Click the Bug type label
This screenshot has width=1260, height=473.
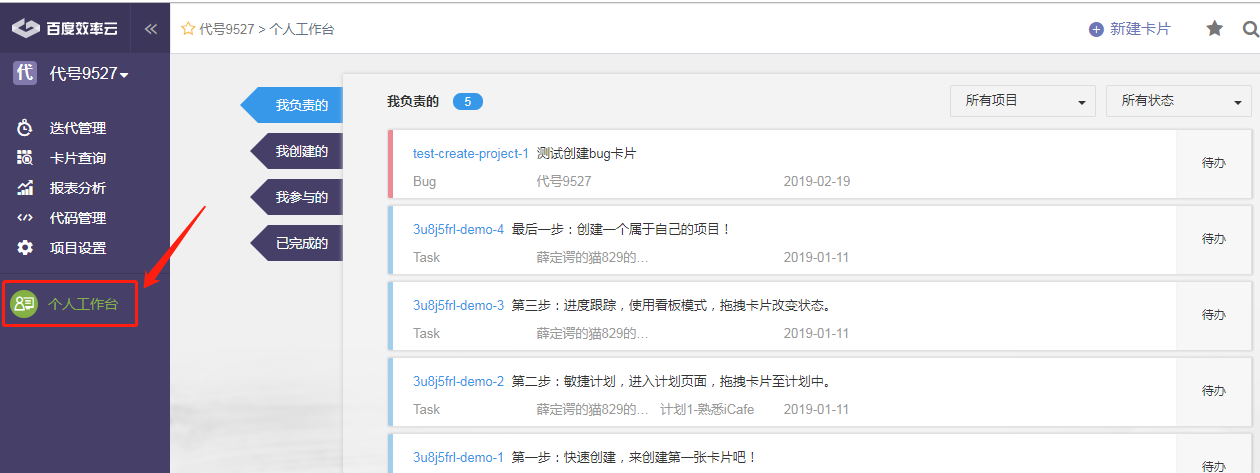click(425, 182)
